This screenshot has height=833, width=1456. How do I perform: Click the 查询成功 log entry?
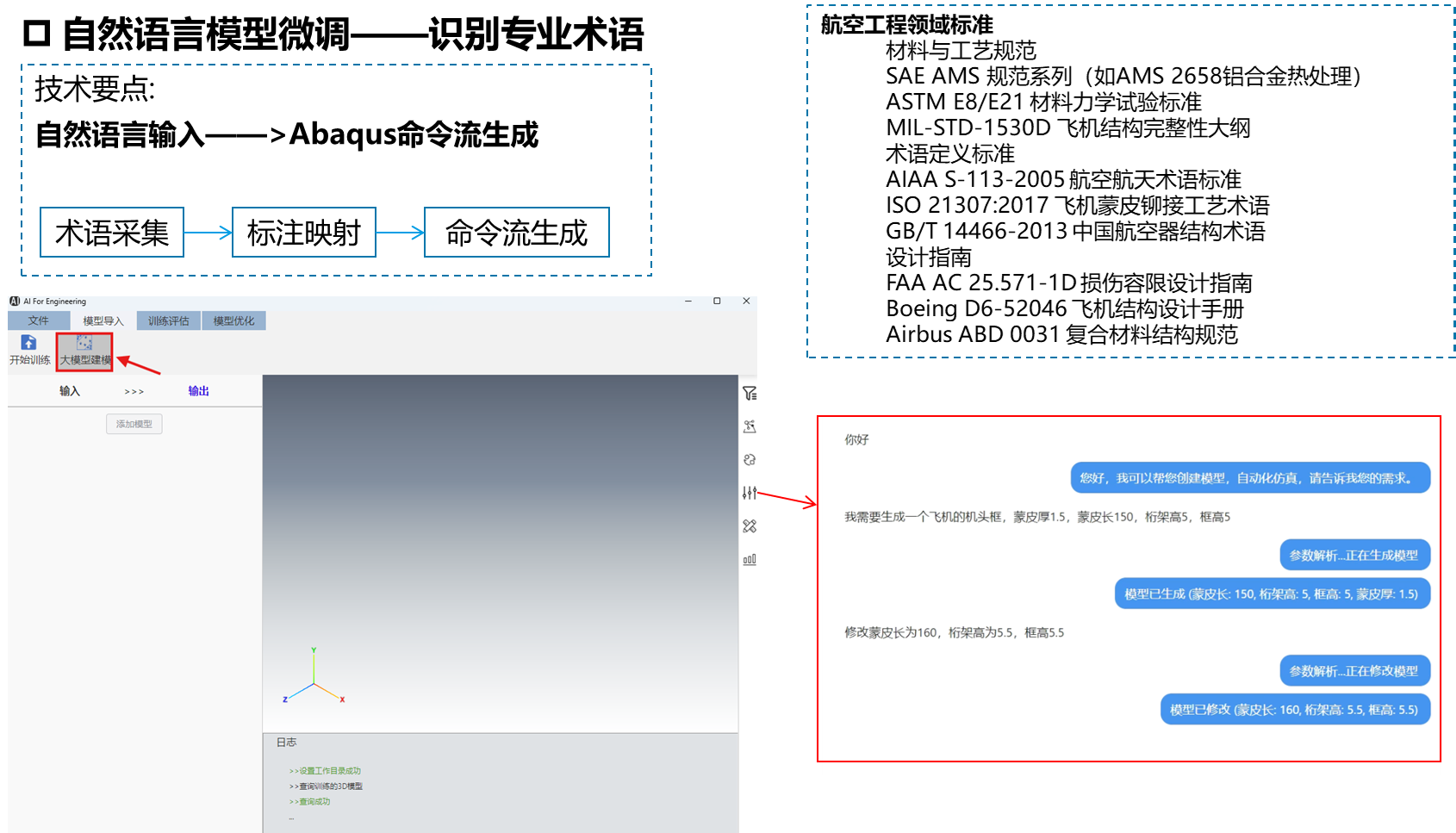[x=314, y=802]
